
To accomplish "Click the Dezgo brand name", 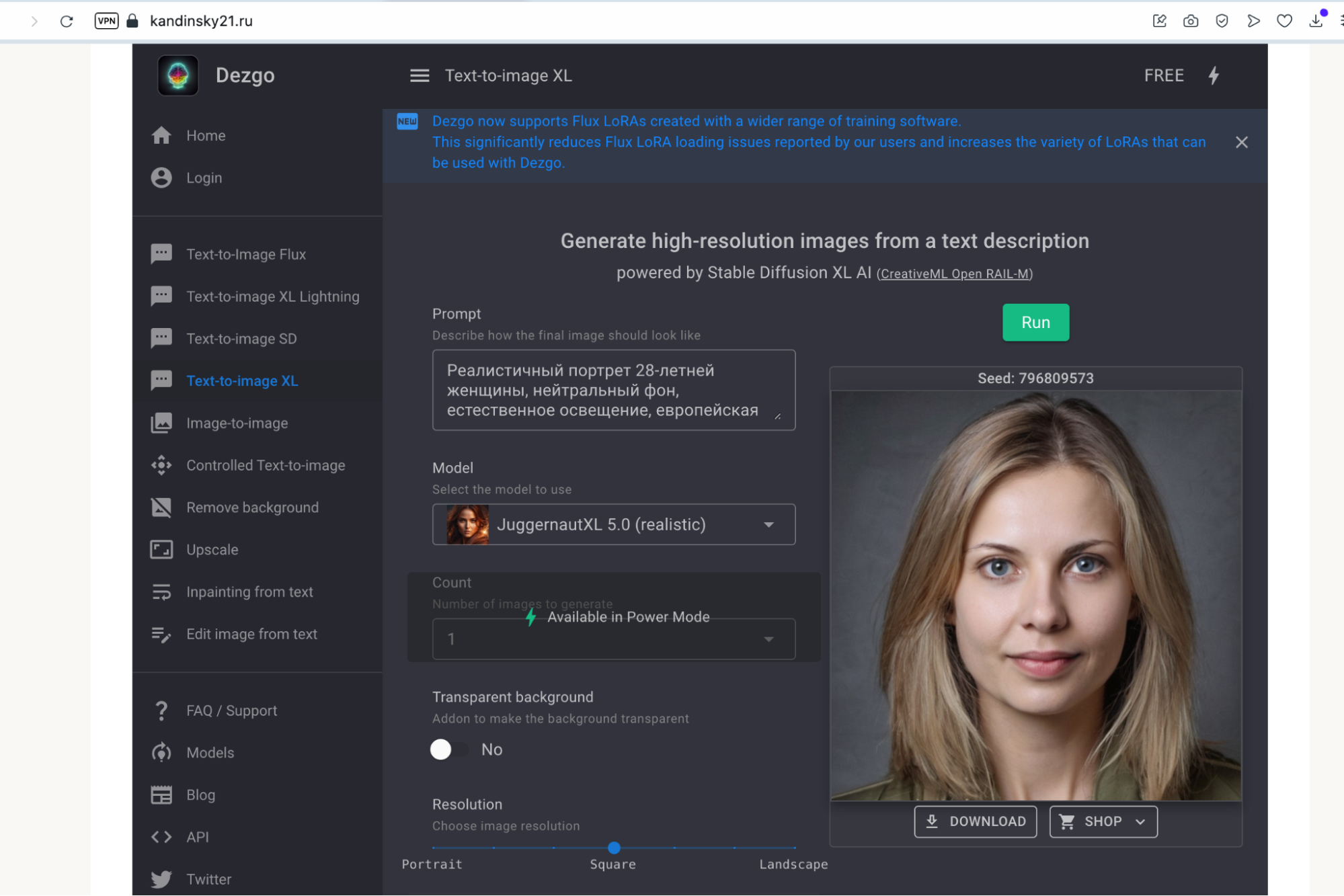I will click(245, 75).
